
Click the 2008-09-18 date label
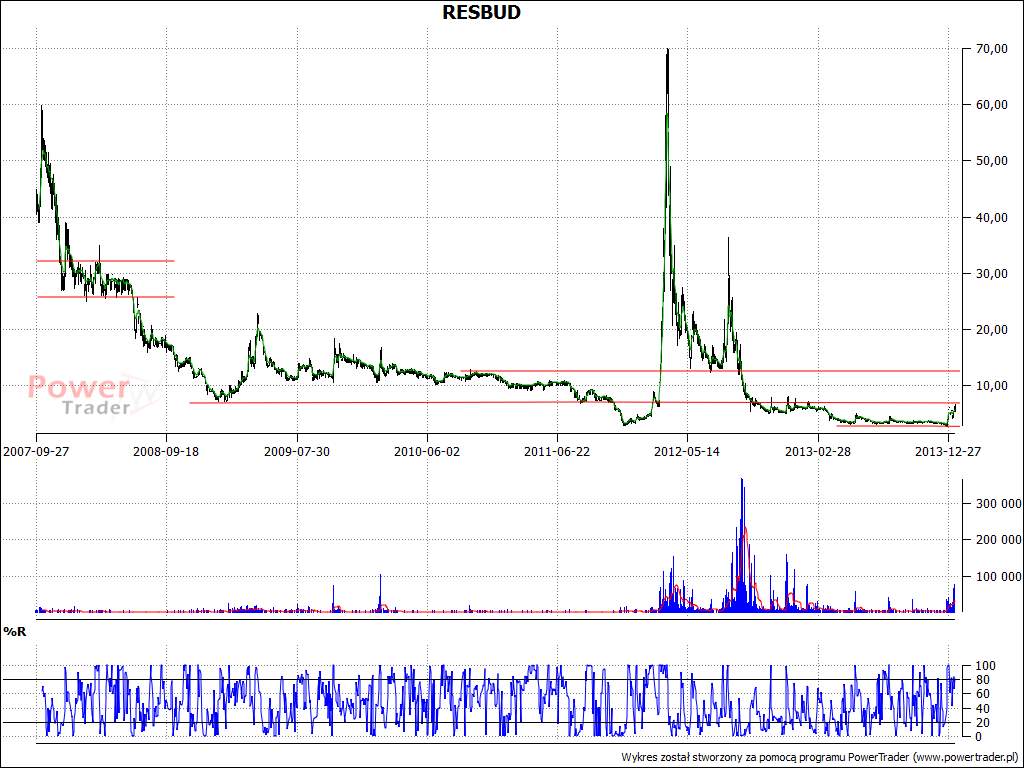click(x=166, y=451)
